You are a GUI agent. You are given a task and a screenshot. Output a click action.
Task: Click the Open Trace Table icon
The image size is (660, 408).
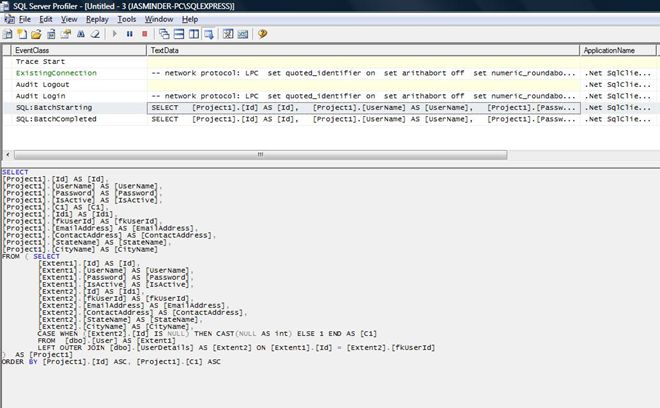coord(51,34)
